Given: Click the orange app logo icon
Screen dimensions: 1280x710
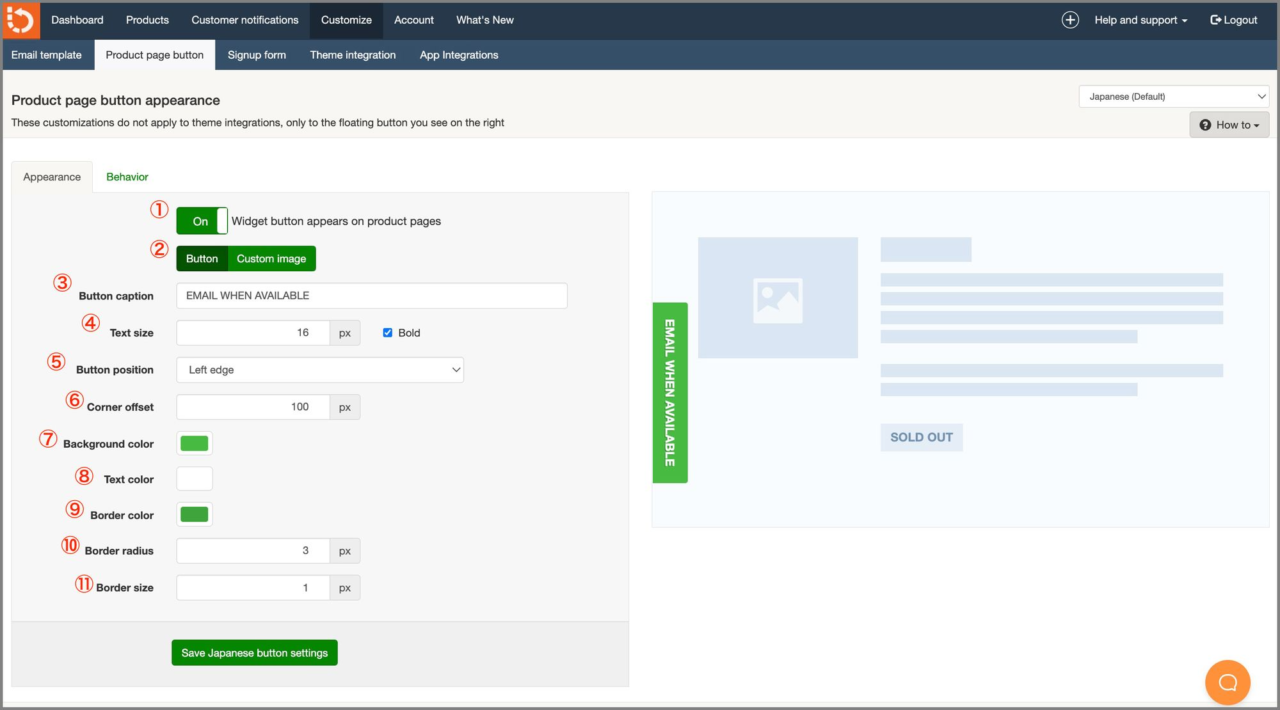Looking at the screenshot, I should pos(21,20).
